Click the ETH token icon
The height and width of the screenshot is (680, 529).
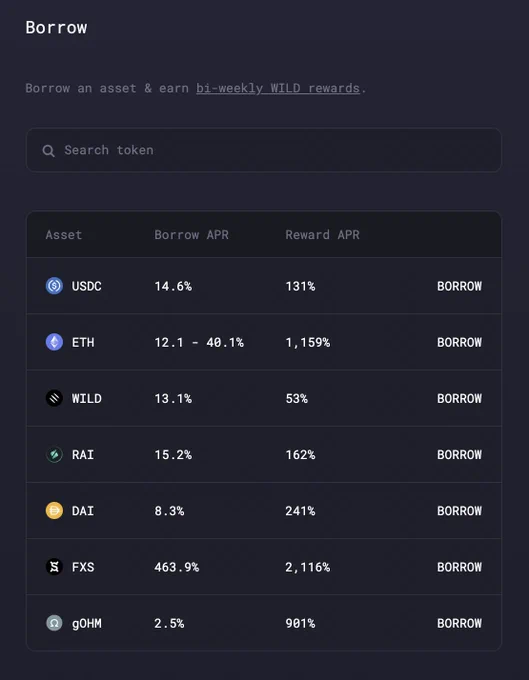(54, 342)
